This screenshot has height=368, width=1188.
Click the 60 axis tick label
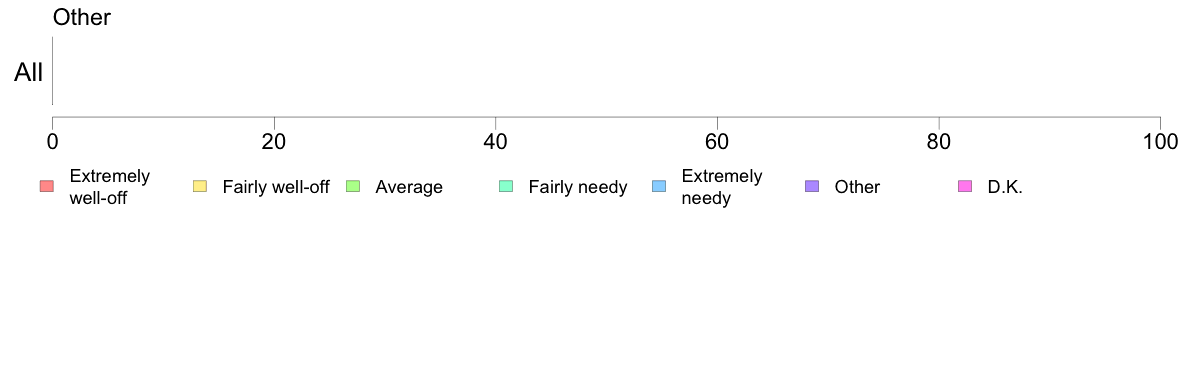click(x=717, y=142)
